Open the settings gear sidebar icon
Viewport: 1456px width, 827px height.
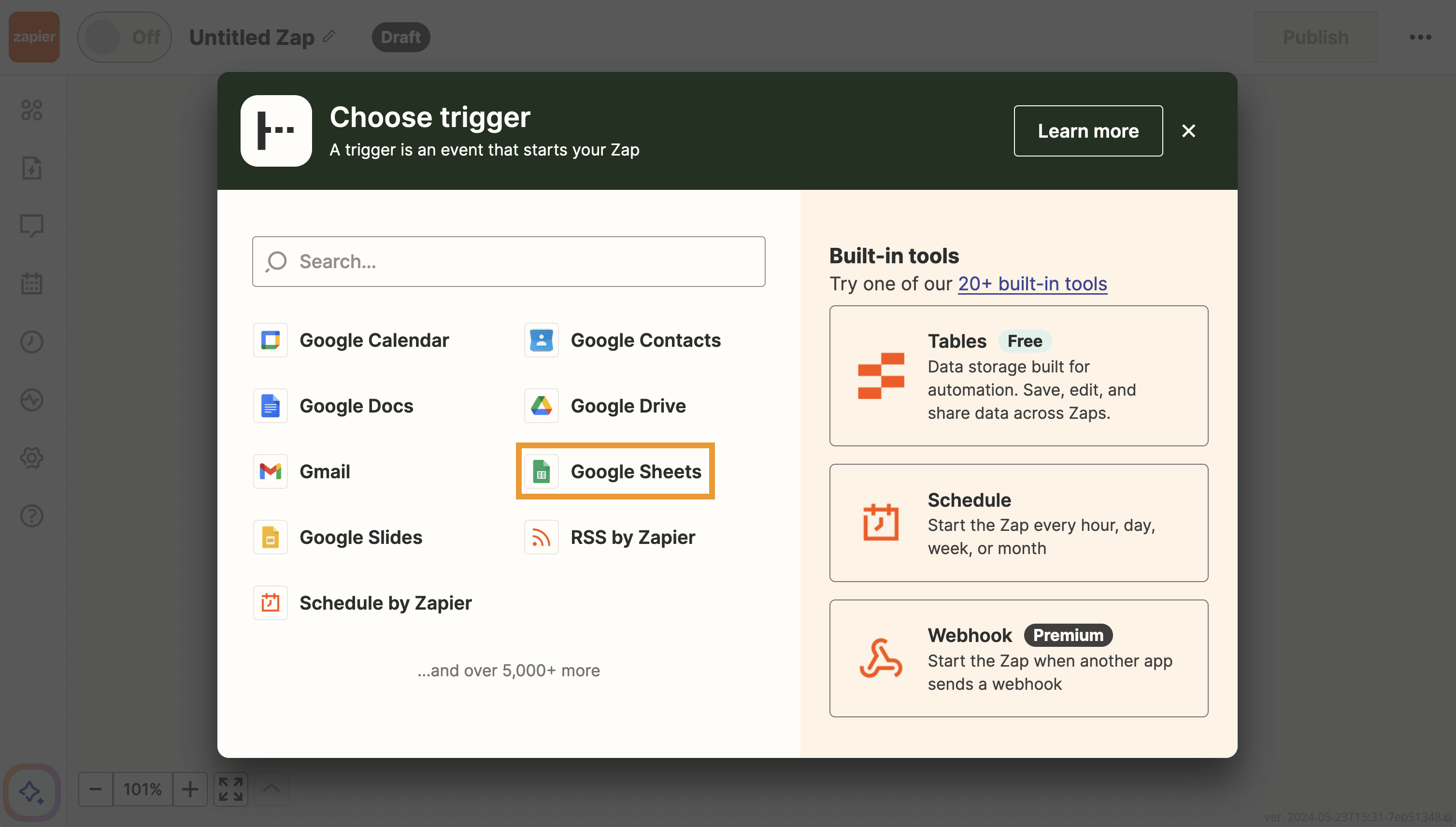(x=32, y=458)
